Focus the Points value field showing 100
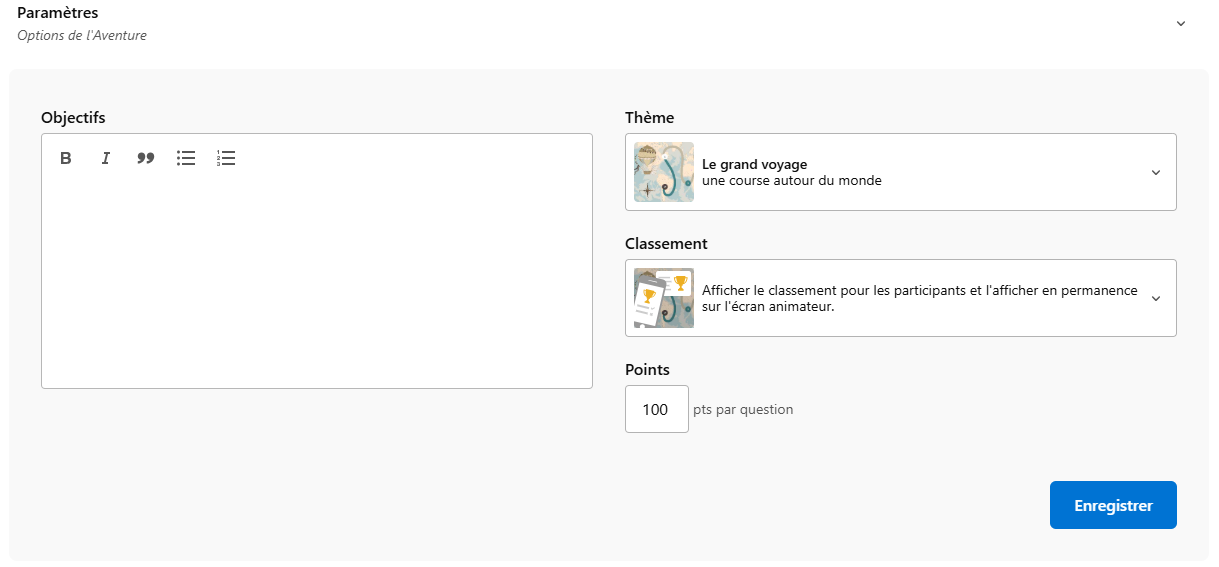 tap(656, 409)
